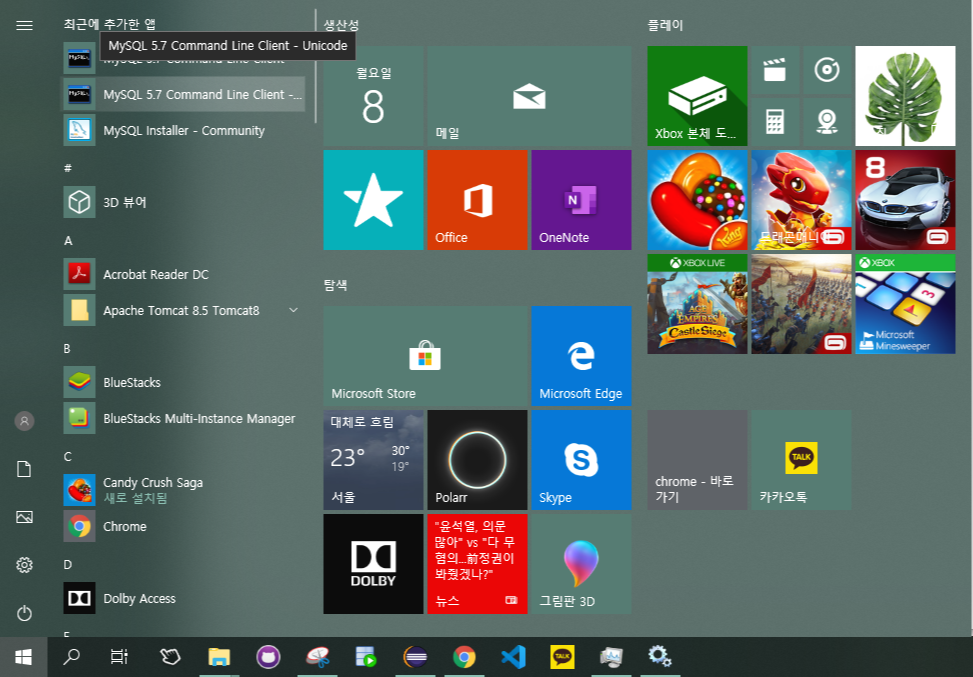Open Settings gear in Start sidebar
Image resolution: width=973 pixels, height=677 pixels.
(24, 565)
